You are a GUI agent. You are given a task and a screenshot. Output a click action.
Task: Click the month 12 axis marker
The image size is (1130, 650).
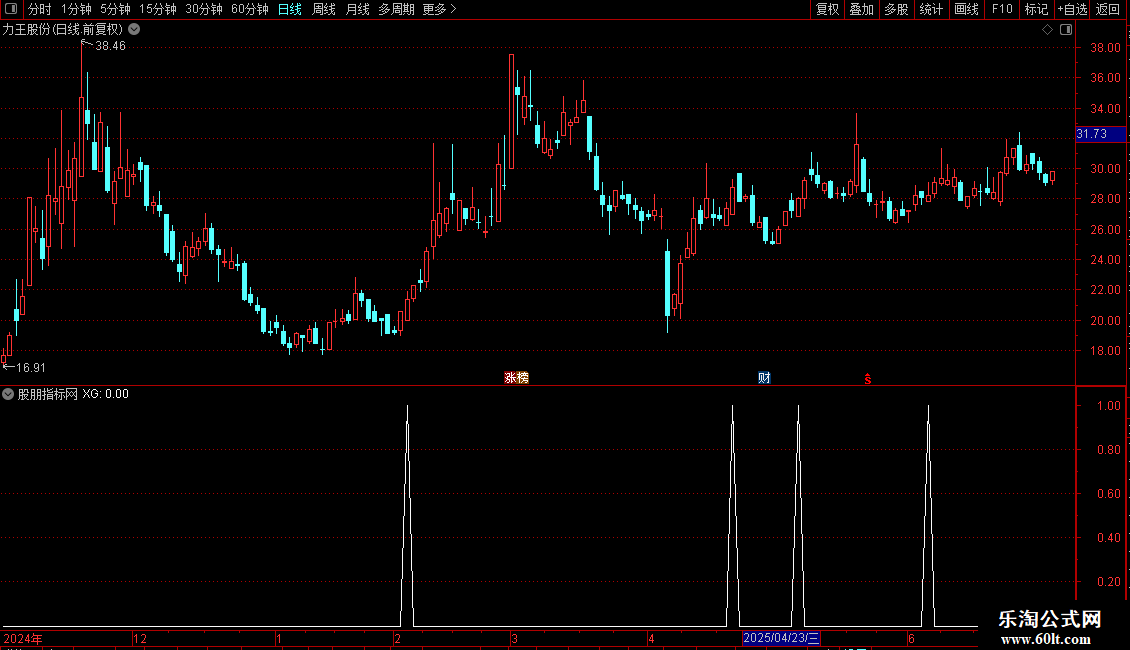140,638
